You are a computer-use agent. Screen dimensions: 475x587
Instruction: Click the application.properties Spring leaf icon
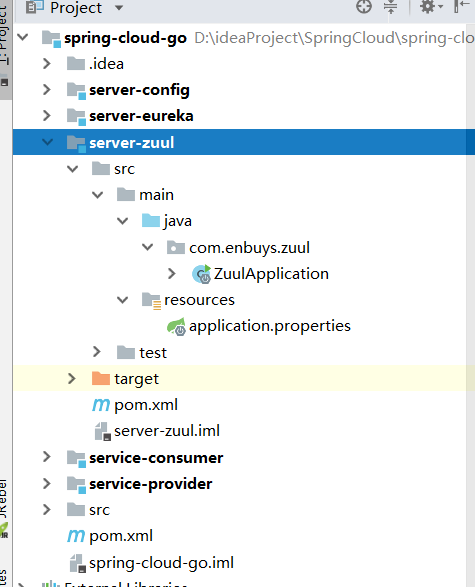[176, 326]
